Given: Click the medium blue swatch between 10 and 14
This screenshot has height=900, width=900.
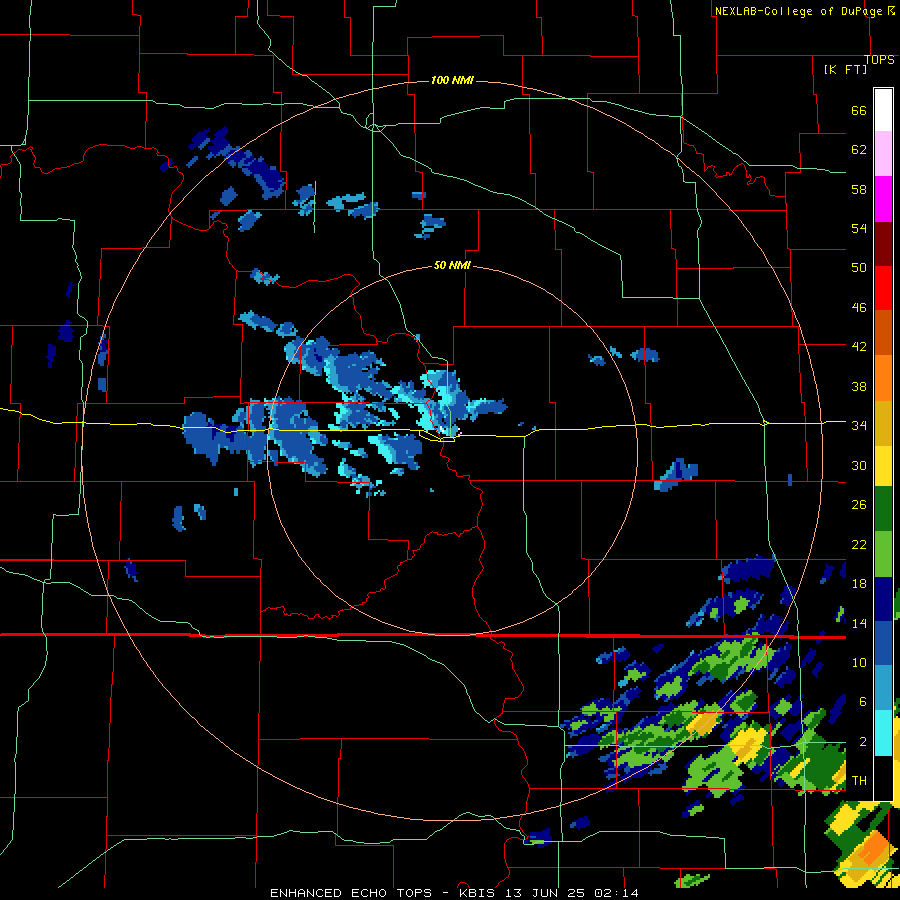Looking at the screenshot, I should click(x=883, y=643).
